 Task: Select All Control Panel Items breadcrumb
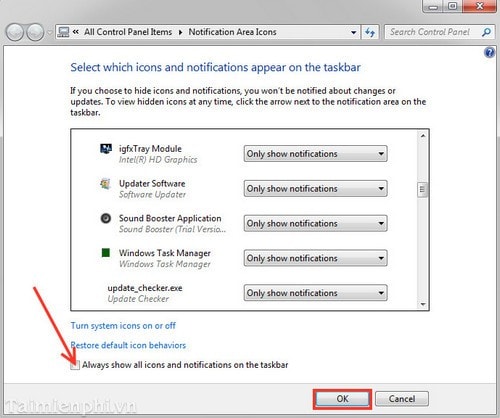(128, 32)
